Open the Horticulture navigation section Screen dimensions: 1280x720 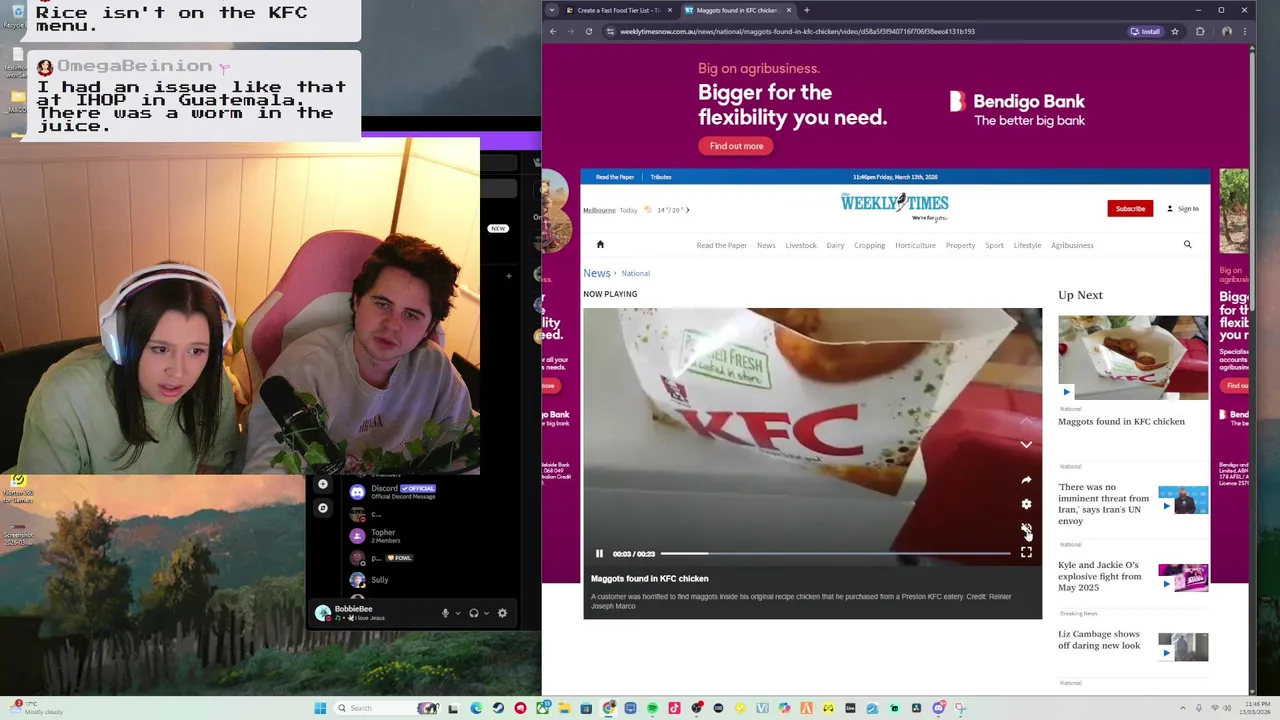[915, 245]
